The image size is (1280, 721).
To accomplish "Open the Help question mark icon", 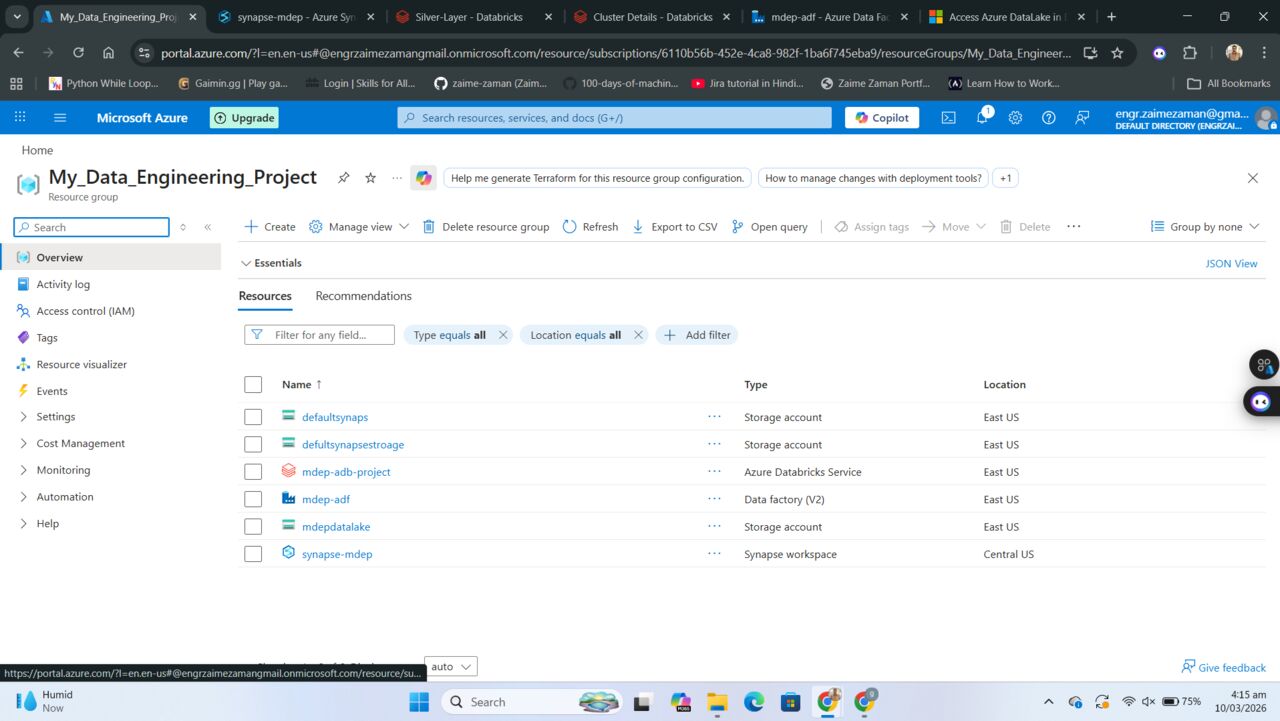I will pyautogui.click(x=1049, y=118).
